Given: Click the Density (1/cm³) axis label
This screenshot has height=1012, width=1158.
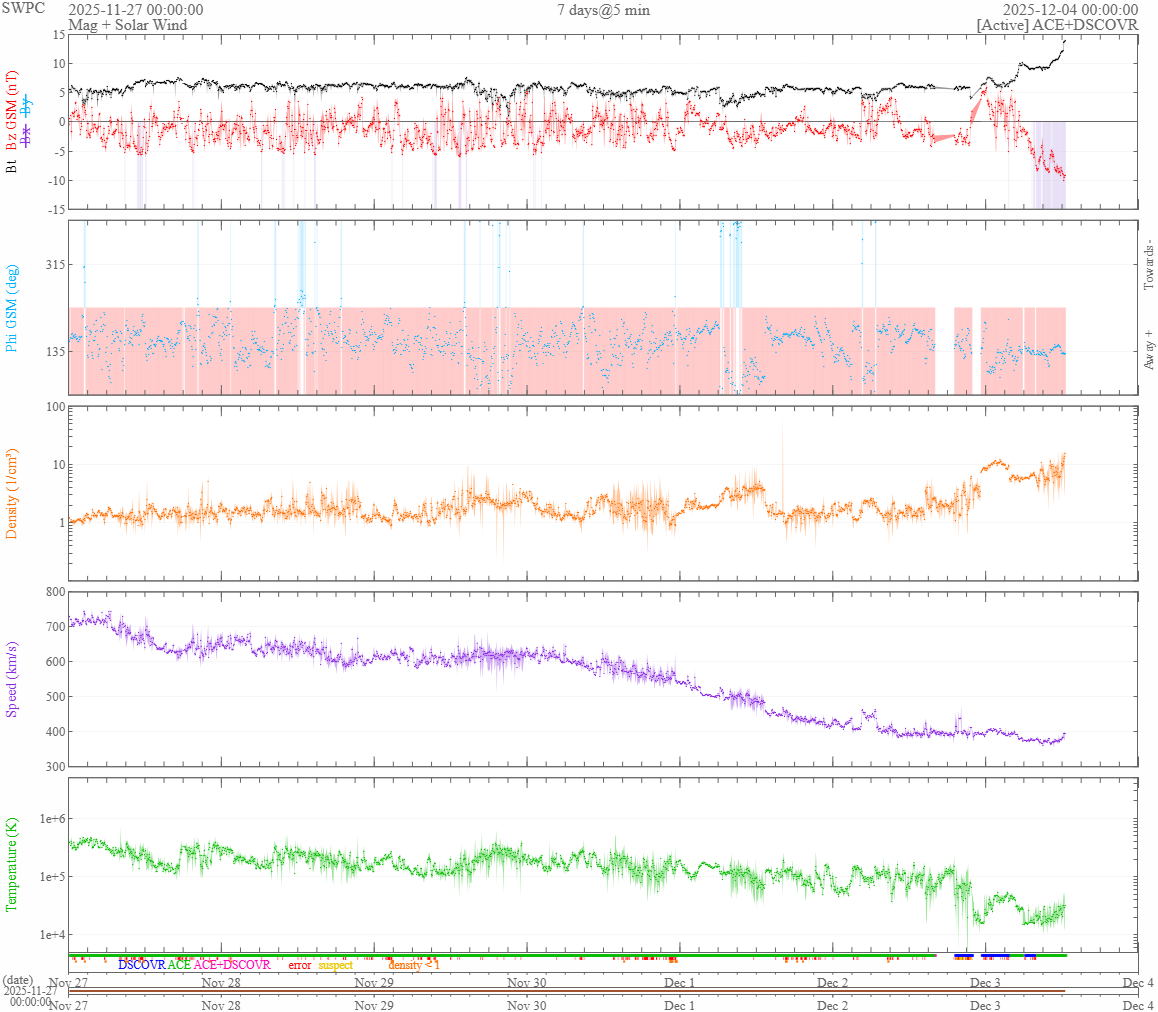Looking at the screenshot, I should tap(11, 493).
